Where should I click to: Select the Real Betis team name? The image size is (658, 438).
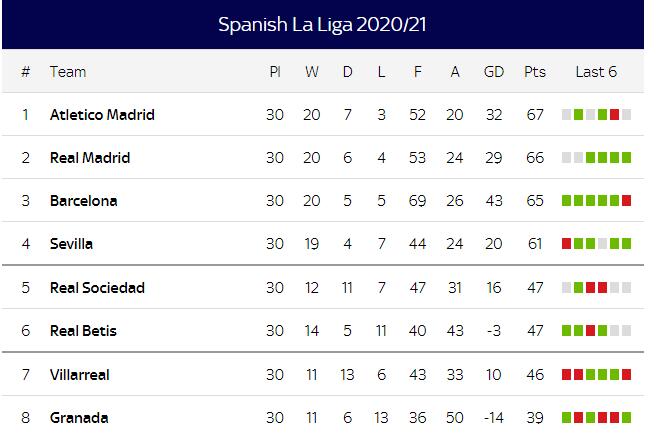(83, 331)
